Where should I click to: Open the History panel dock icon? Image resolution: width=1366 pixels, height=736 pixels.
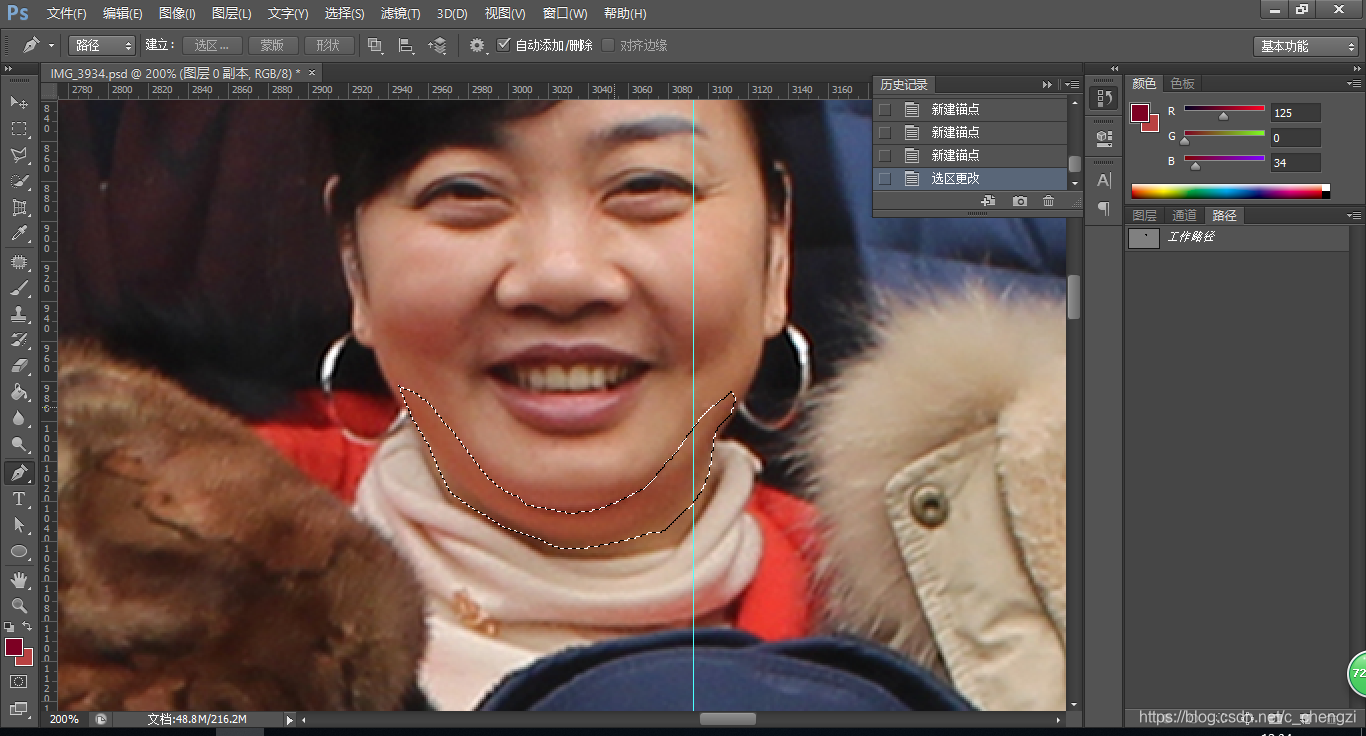pyautogui.click(x=1104, y=98)
